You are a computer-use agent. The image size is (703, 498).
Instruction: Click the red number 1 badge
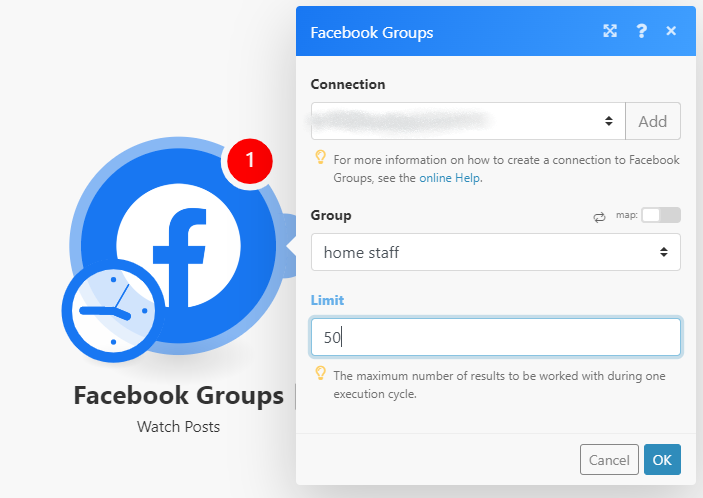click(250, 161)
